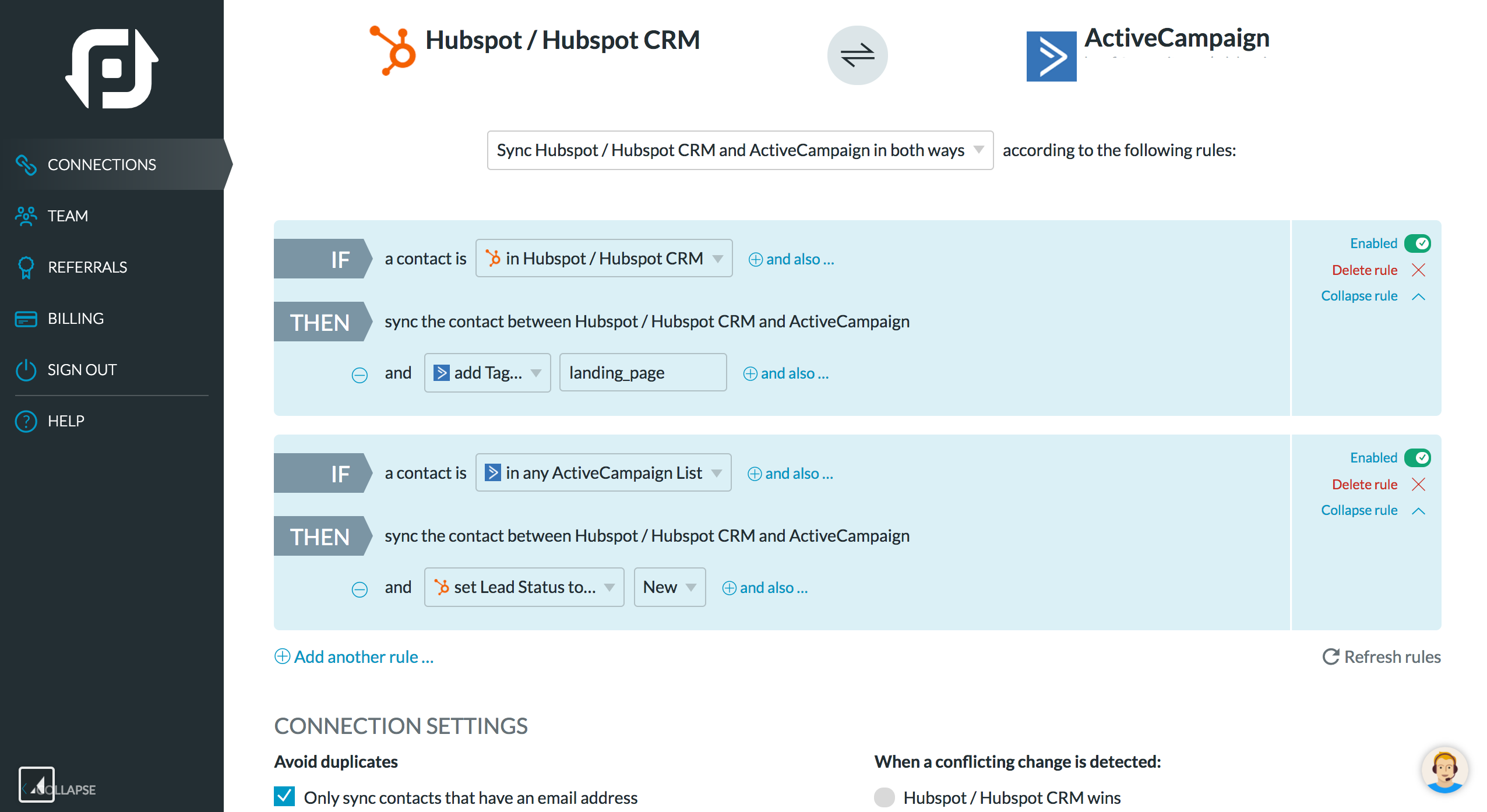Open the Team section in sidebar
Image resolution: width=1487 pixels, height=812 pixels.
(68, 216)
